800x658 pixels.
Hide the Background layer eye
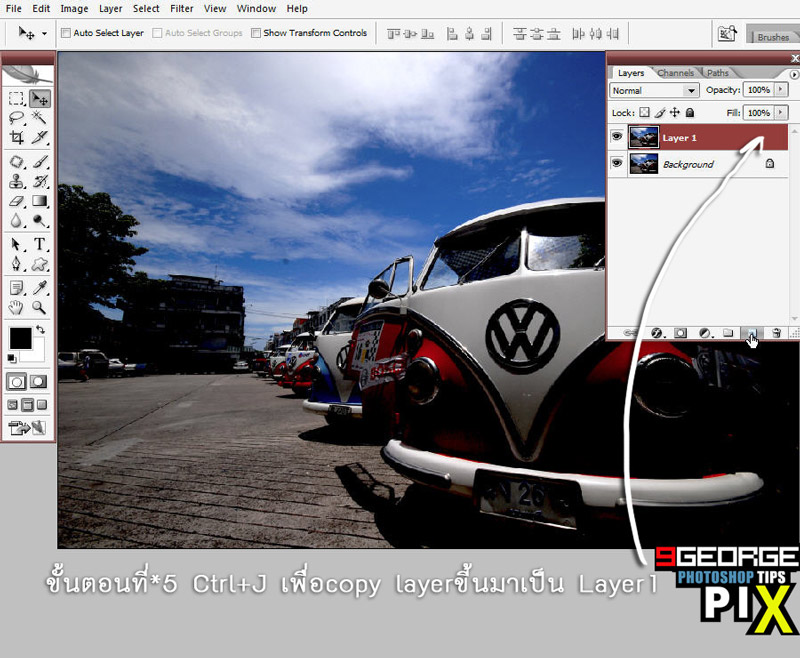(x=617, y=163)
